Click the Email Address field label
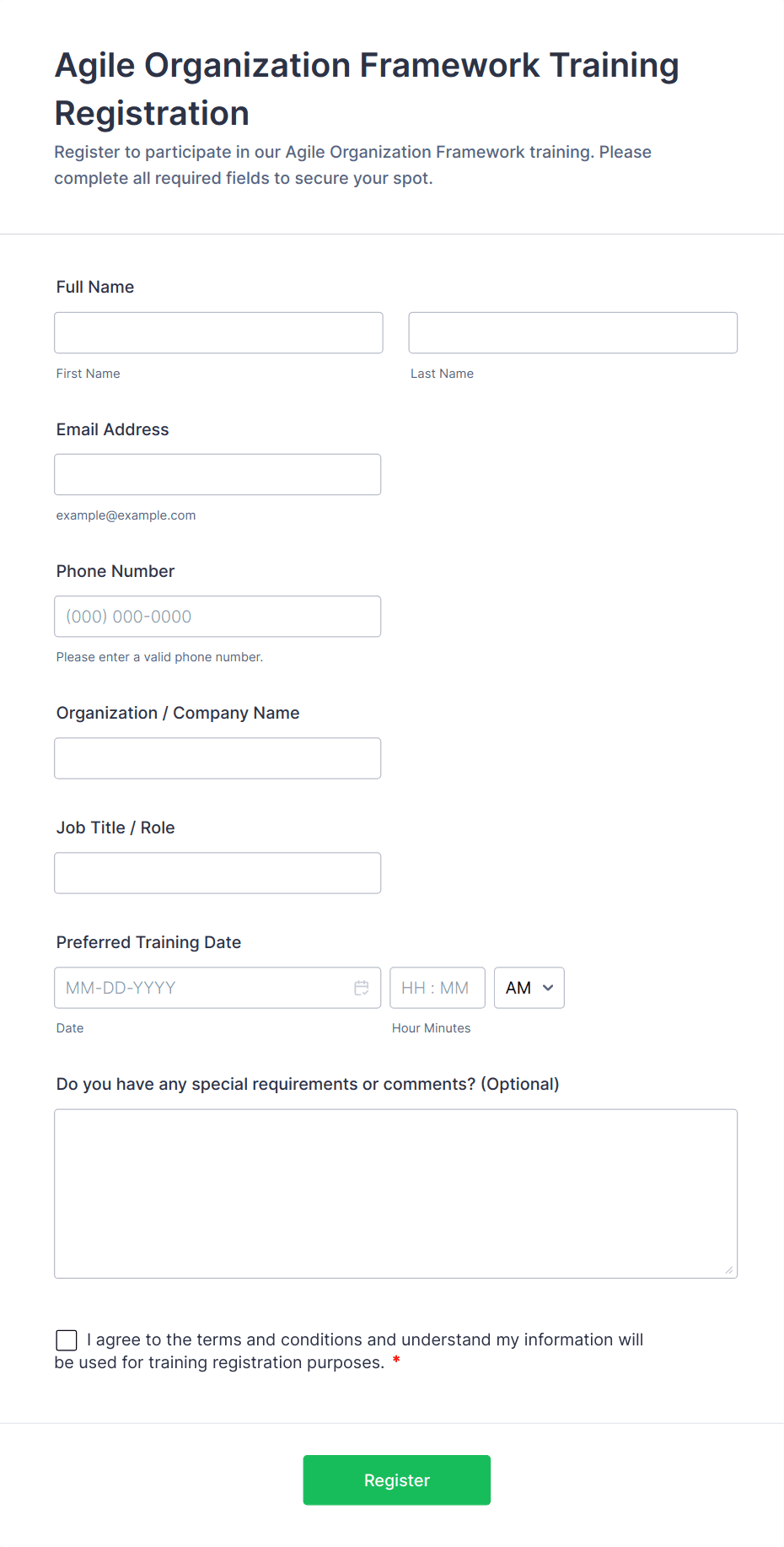This screenshot has width=784, height=1547. [x=113, y=429]
